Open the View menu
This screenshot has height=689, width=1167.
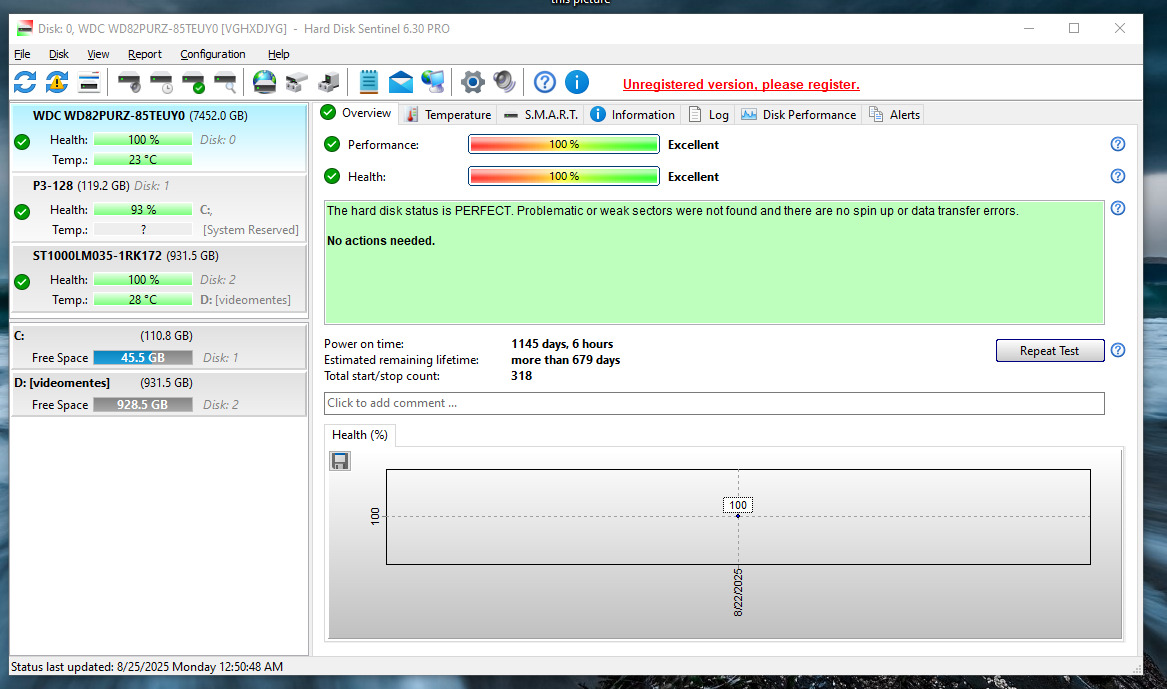98,54
